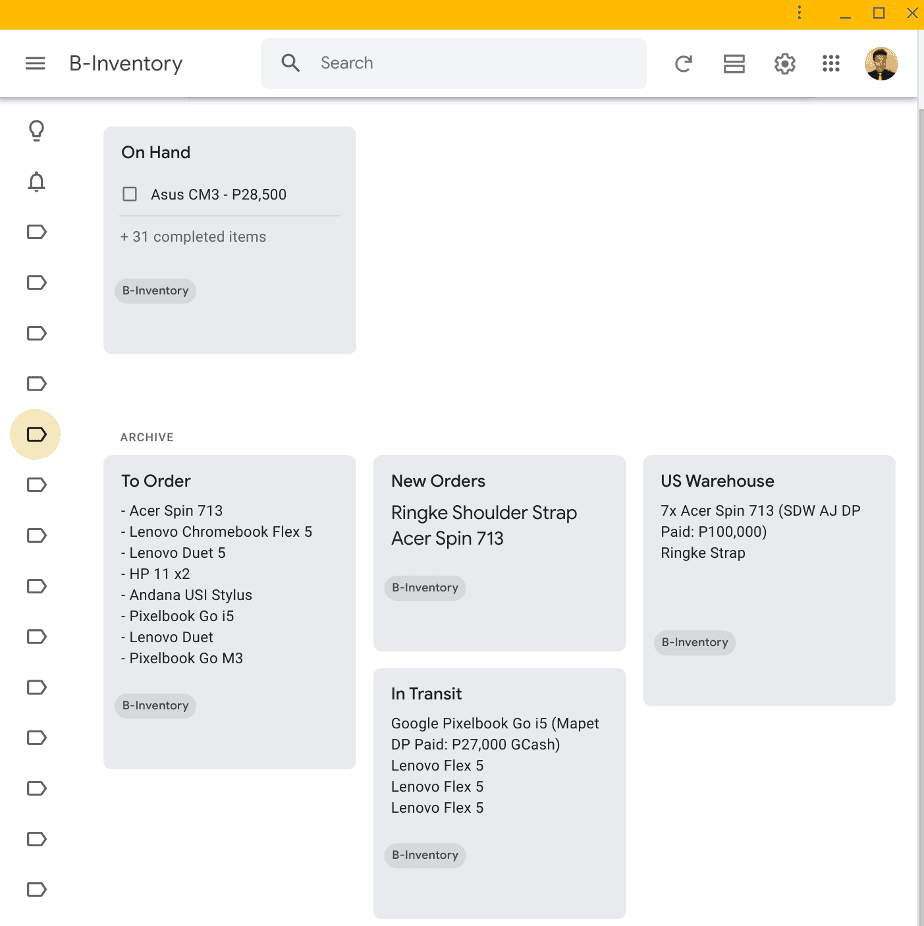Switch to list view layout
This screenshot has height=926, width=924.
(734, 63)
